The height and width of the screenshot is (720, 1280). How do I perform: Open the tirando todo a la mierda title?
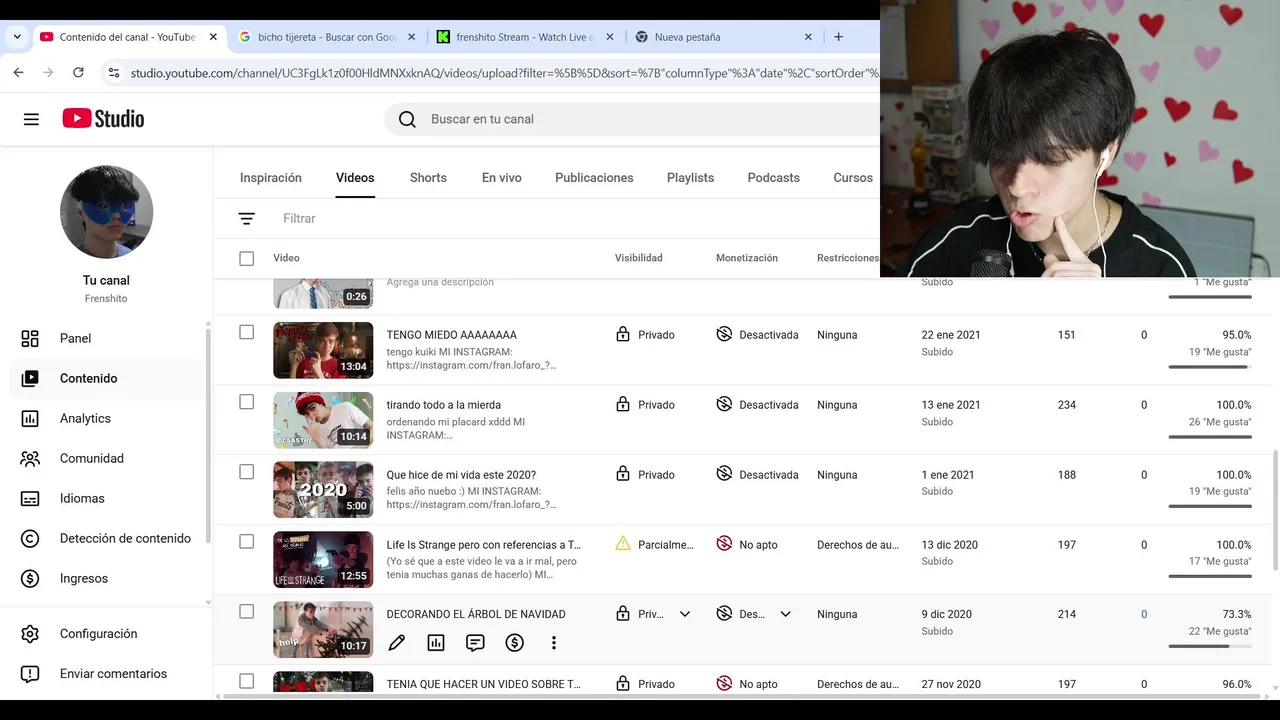(444, 405)
